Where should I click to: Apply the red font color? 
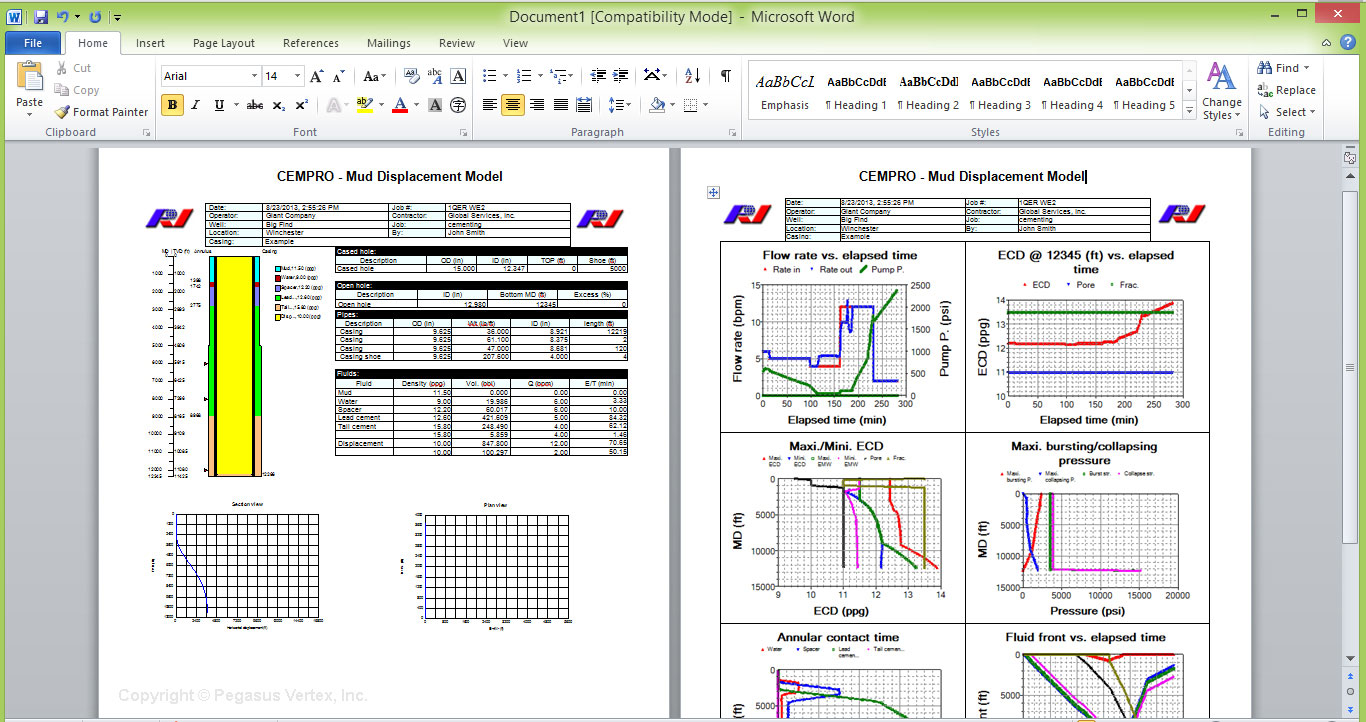tap(400, 105)
